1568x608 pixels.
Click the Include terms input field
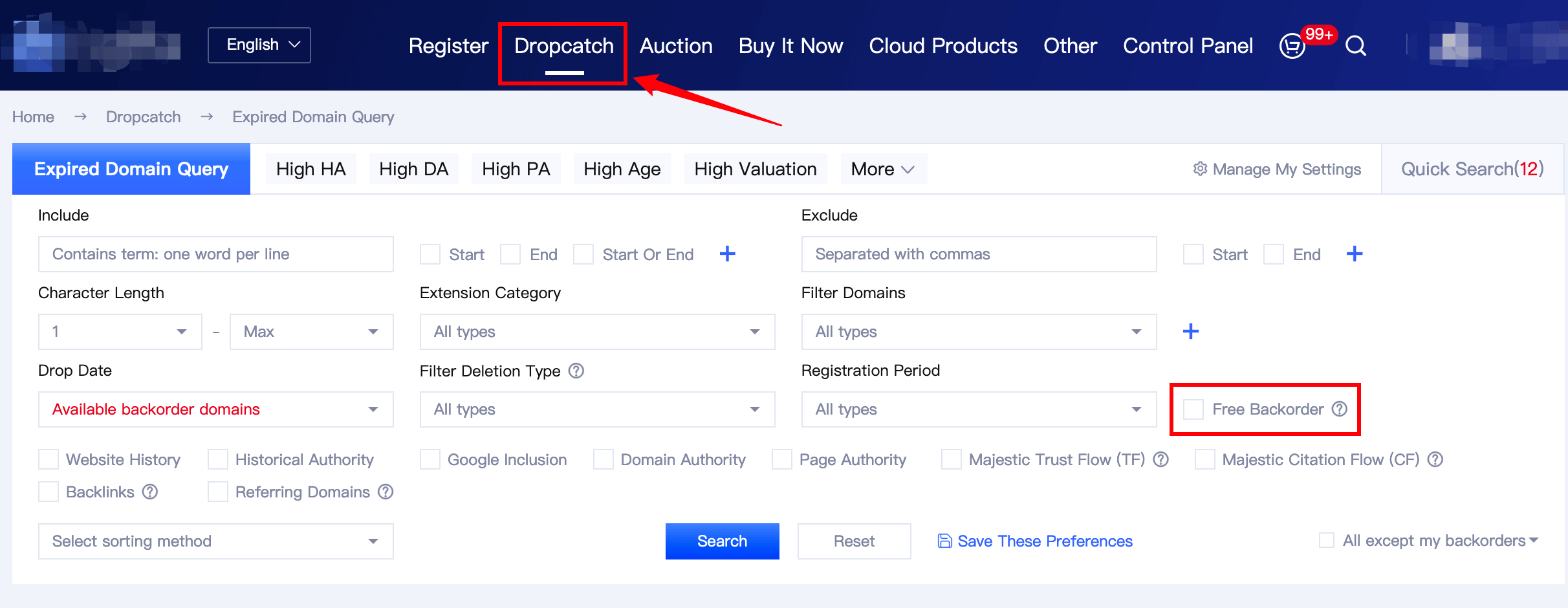click(x=215, y=254)
